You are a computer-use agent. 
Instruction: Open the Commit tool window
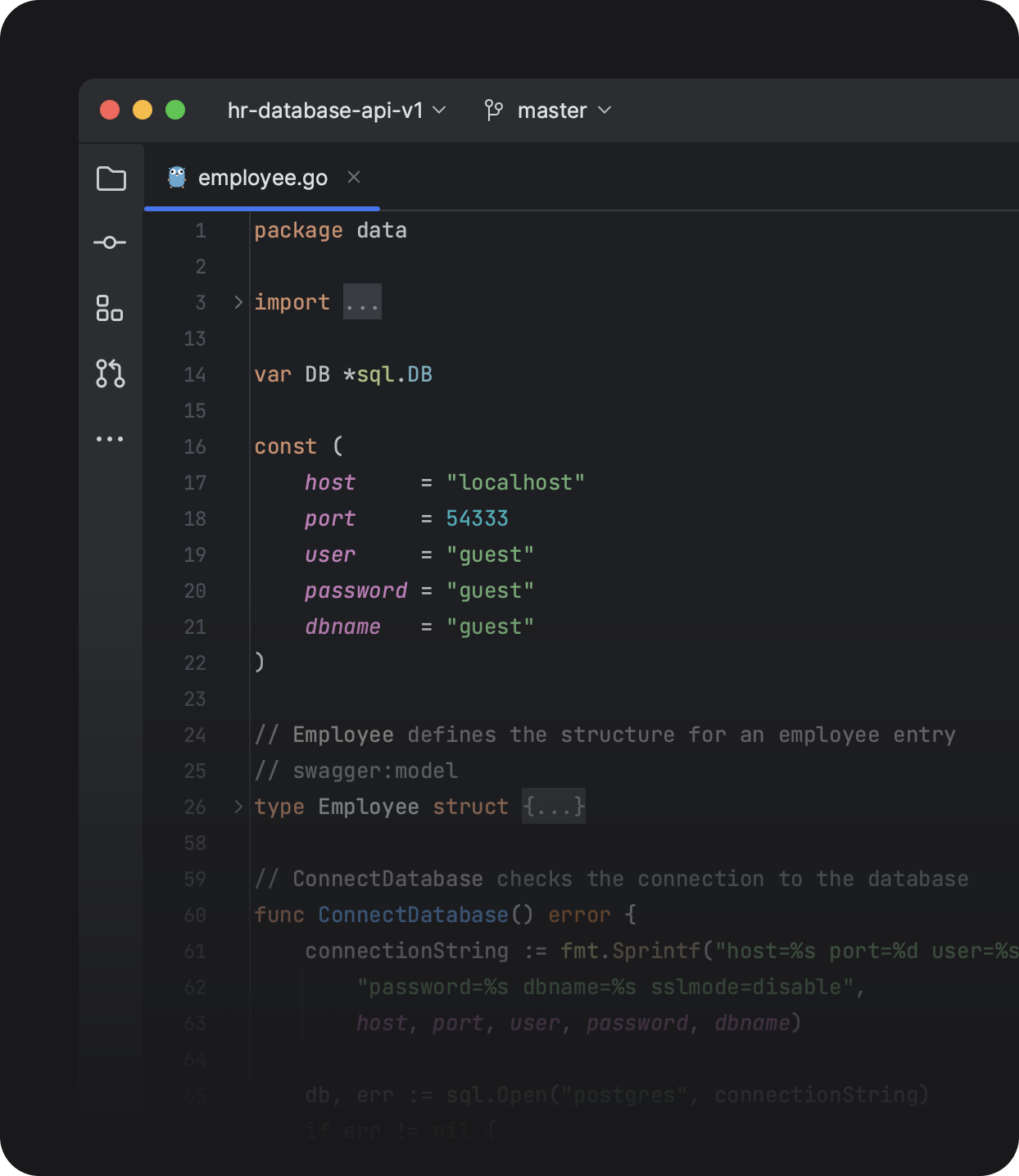point(110,242)
